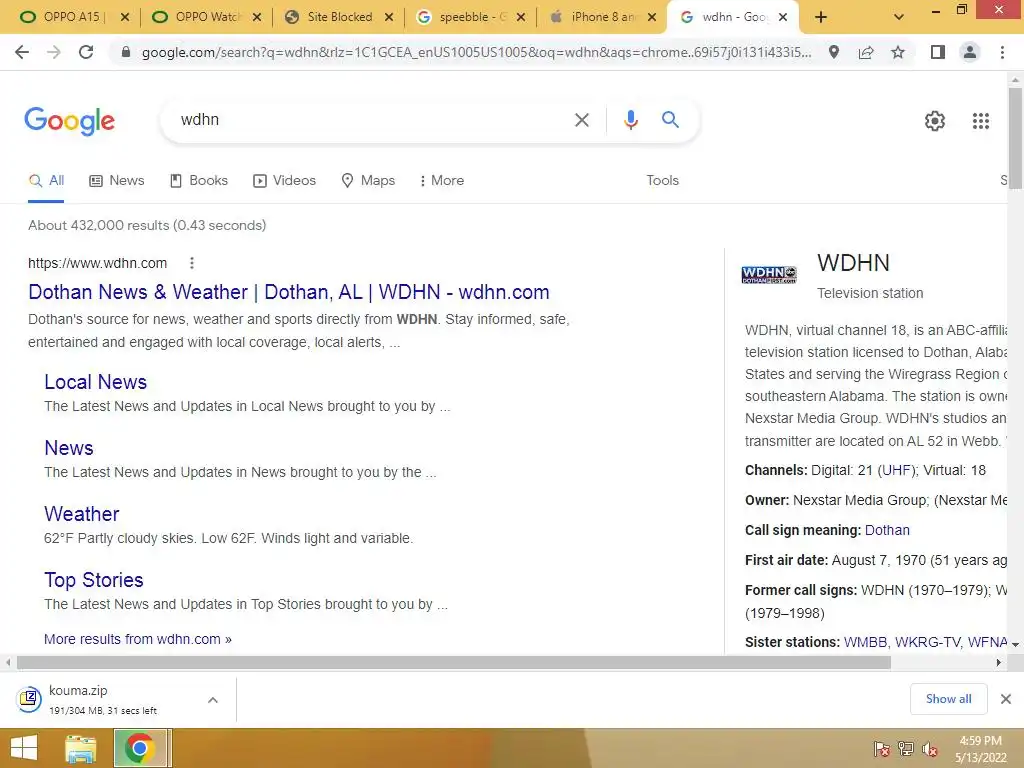
Task: Open Action Center flag tray icon
Action: (x=882, y=749)
